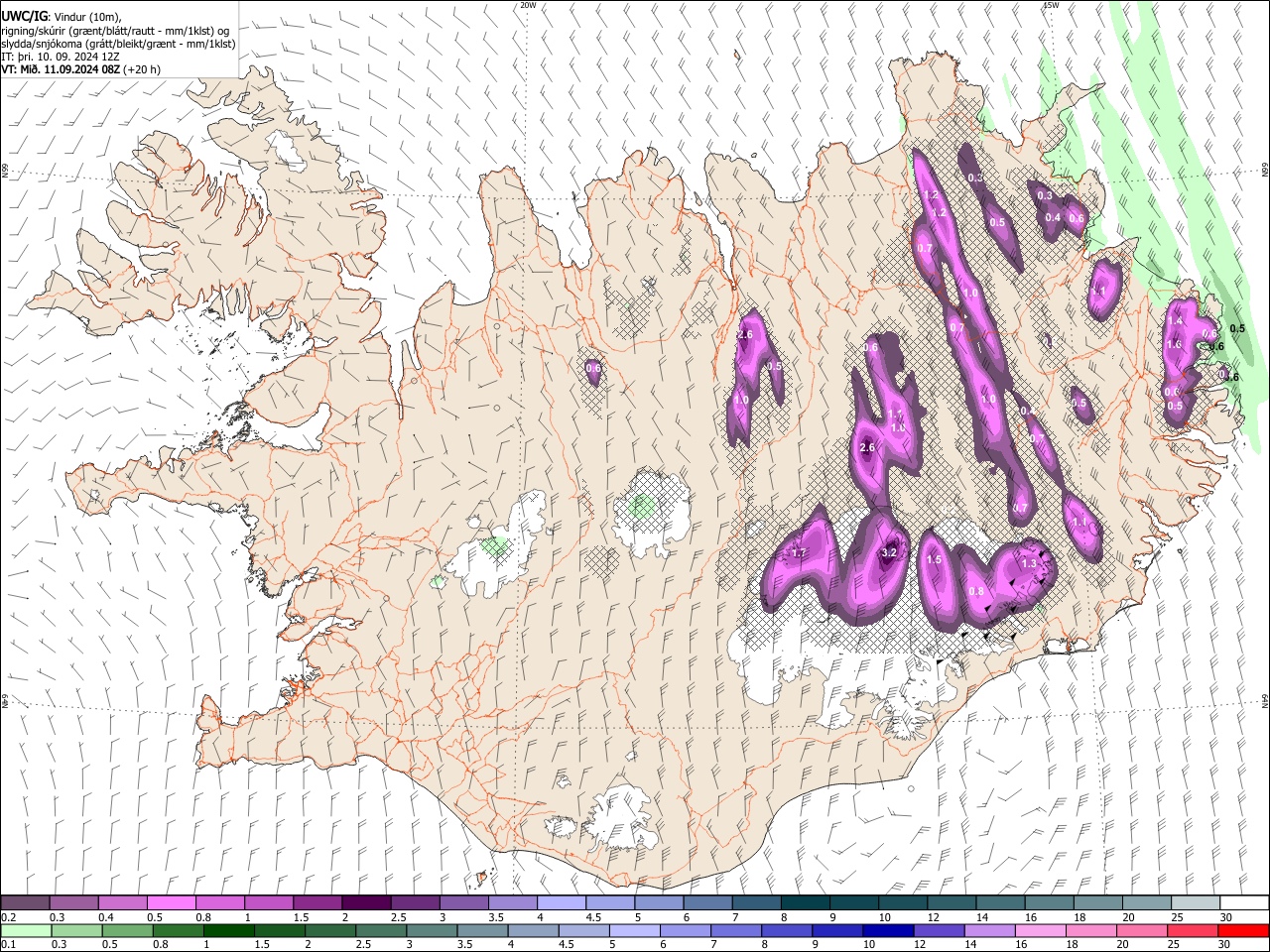Click the black 0.5 rain value offshore
This screenshot has width=1270, height=952.
[x=1237, y=328]
